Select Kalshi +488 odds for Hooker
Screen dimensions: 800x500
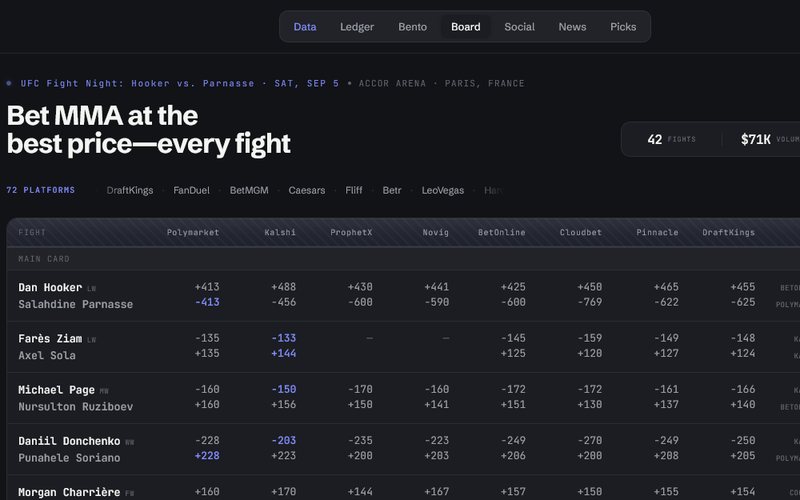click(284, 287)
